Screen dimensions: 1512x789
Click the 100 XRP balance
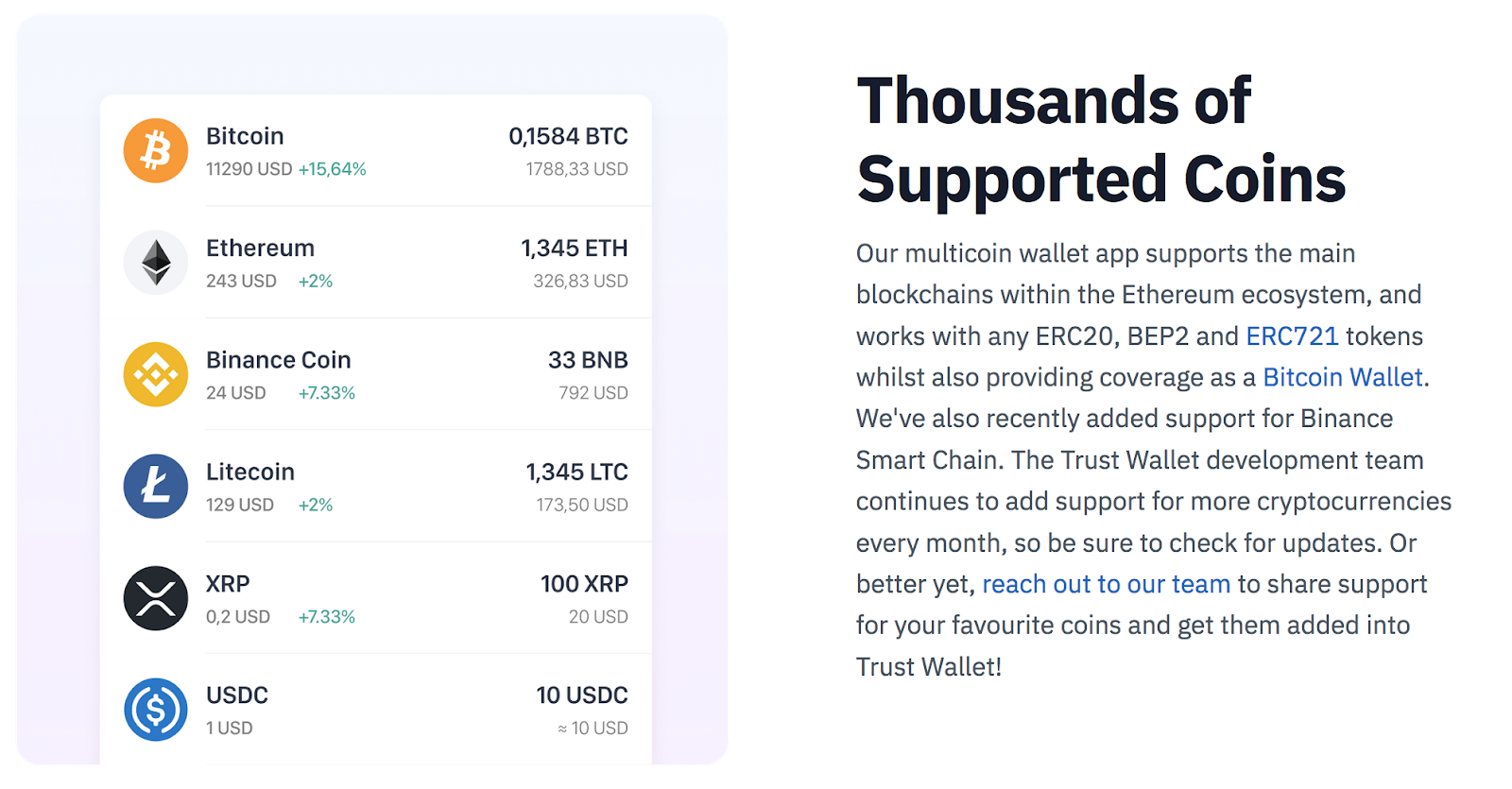pos(584,585)
